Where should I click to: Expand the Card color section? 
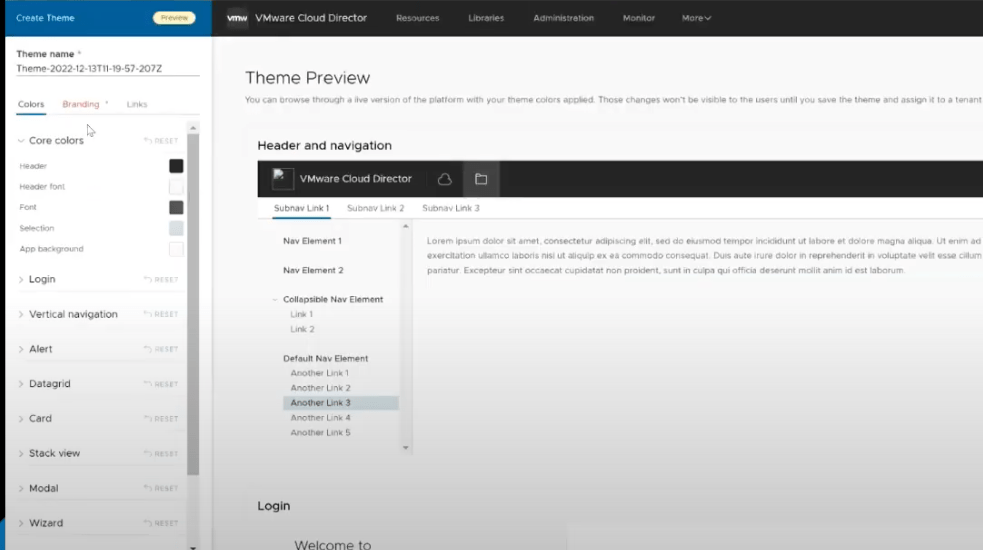(x=21, y=419)
